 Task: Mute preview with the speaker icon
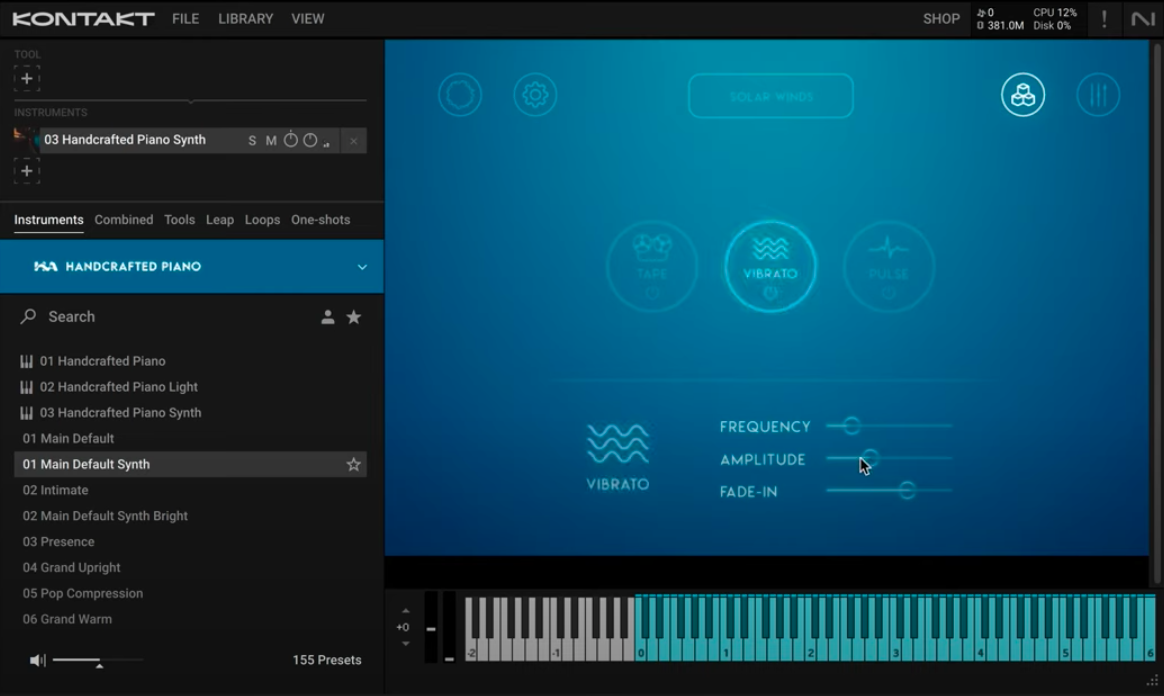tap(37, 660)
